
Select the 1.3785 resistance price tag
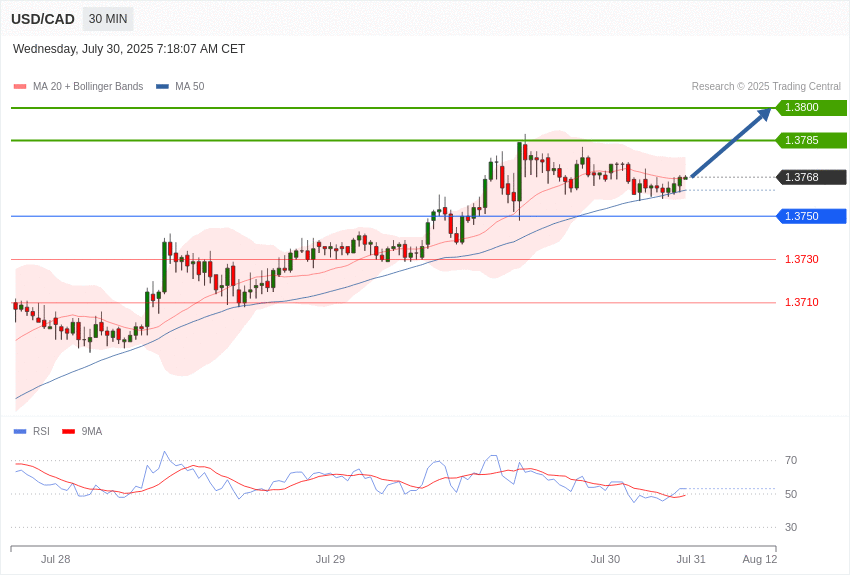click(x=811, y=140)
